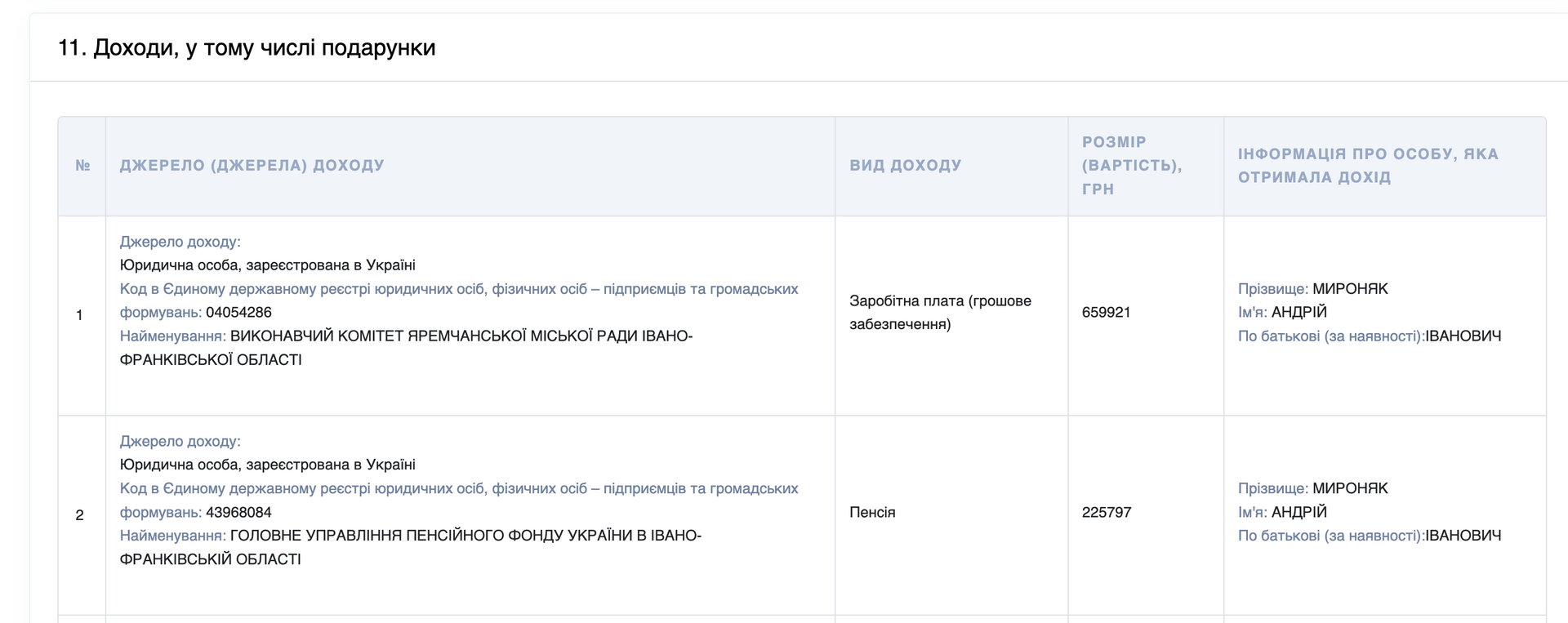The height and width of the screenshot is (623, 1568).
Task: Select row number 1 cell
Action: point(80,315)
